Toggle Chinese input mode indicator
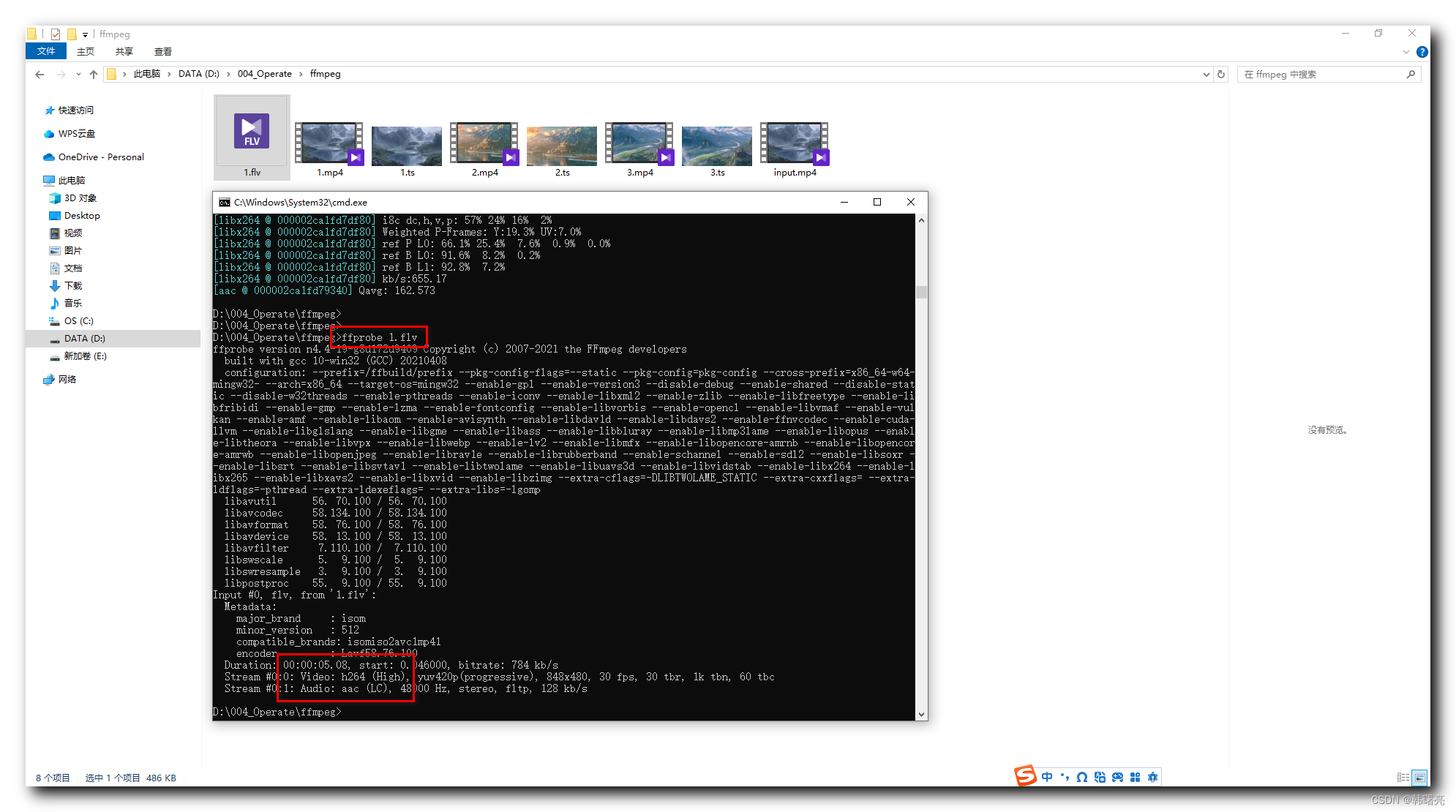This screenshot has height=812, width=1456. pos(1047,777)
